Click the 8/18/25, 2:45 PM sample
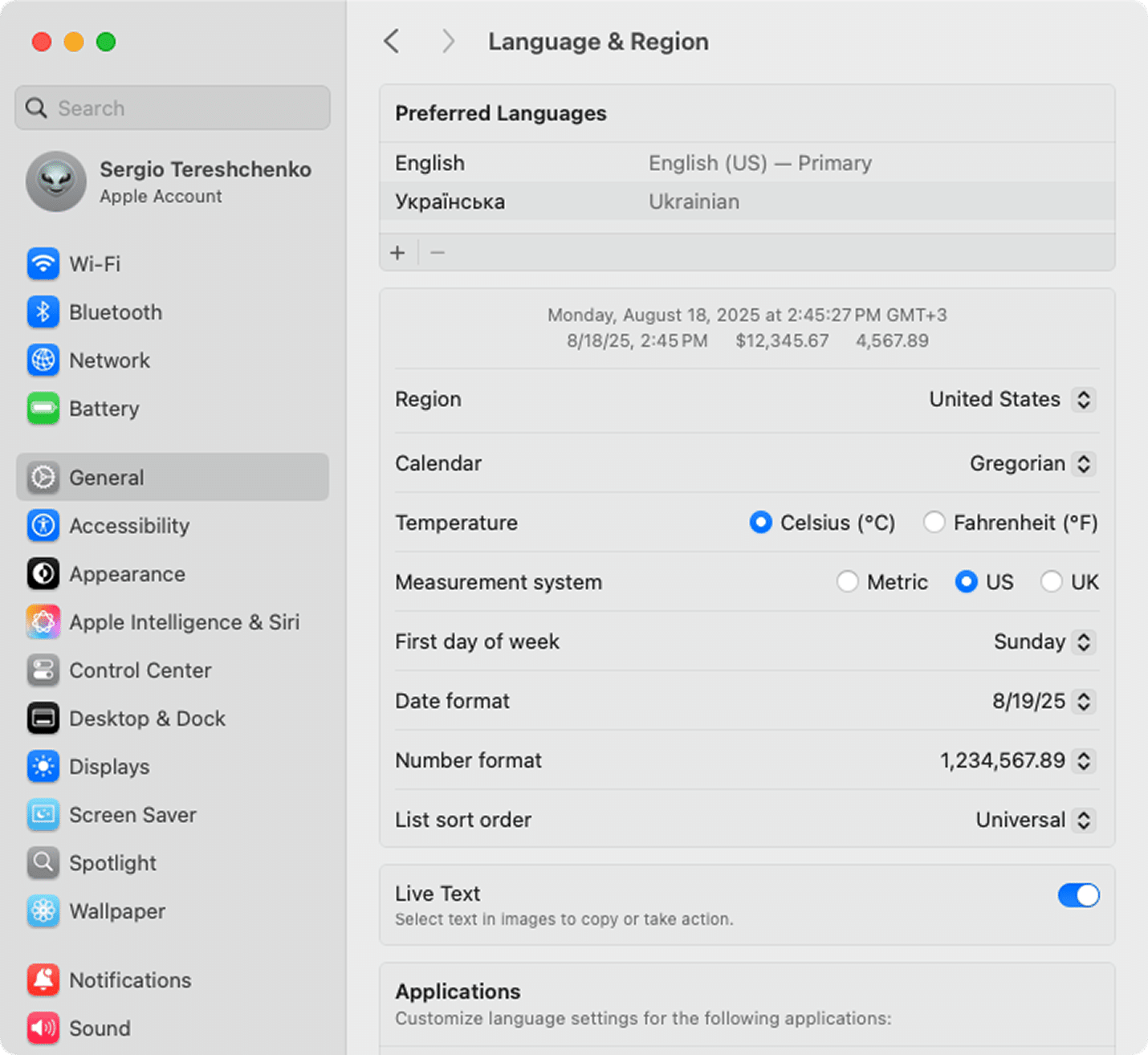1148x1055 pixels. tap(637, 340)
